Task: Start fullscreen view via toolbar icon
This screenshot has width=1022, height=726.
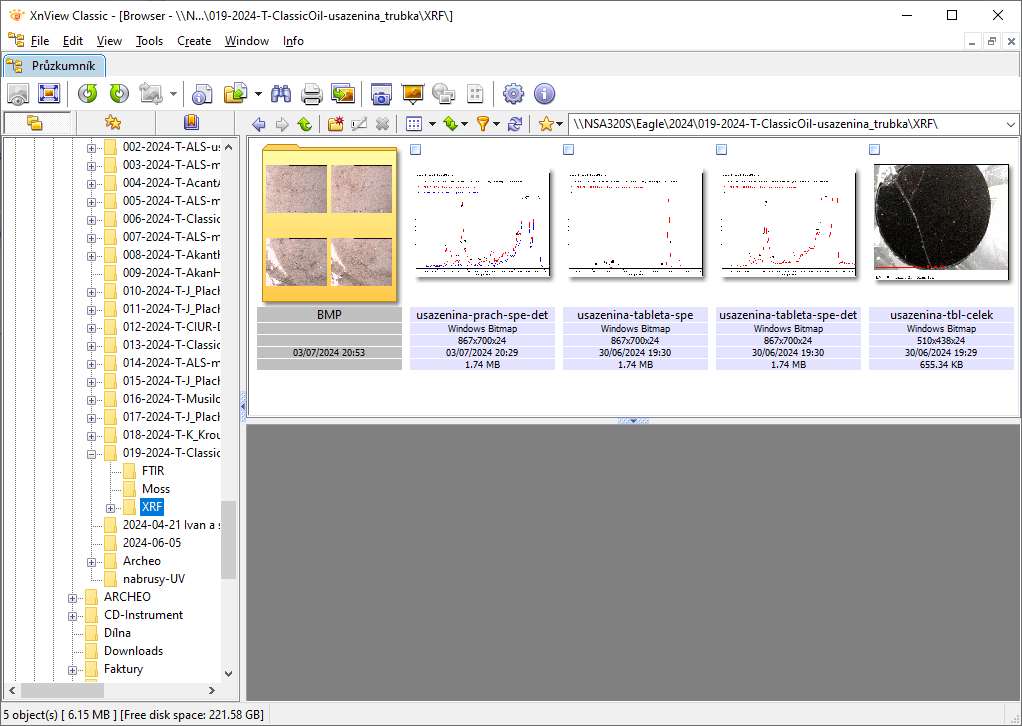Action: (x=48, y=94)
